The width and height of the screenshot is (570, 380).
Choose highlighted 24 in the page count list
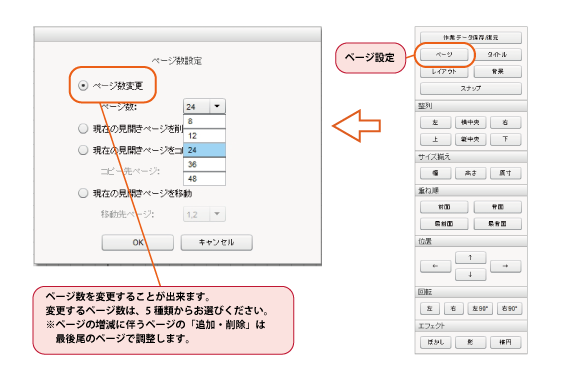click(x=204, y=150)
